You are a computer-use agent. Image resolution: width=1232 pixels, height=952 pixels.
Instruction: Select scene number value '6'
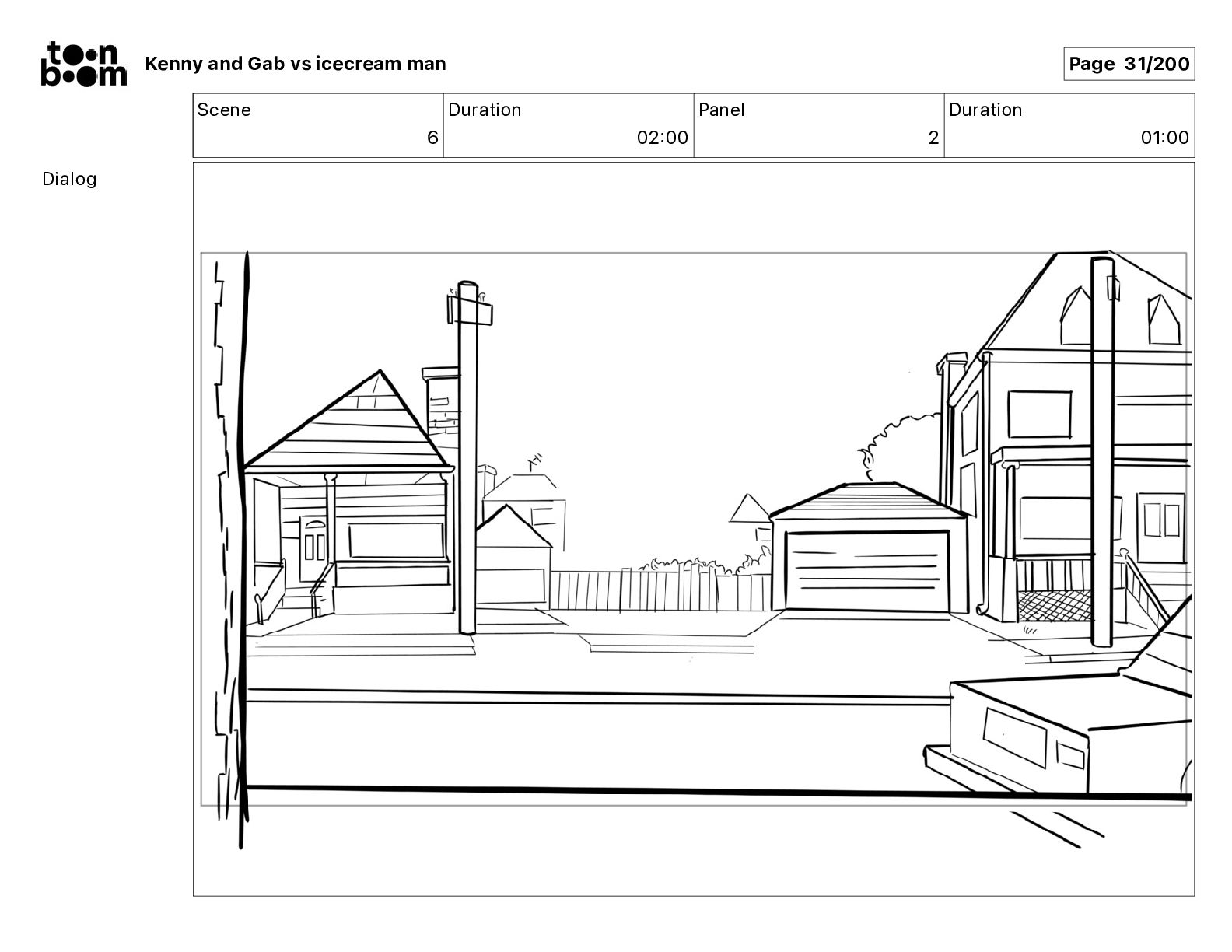pos(432,138)
